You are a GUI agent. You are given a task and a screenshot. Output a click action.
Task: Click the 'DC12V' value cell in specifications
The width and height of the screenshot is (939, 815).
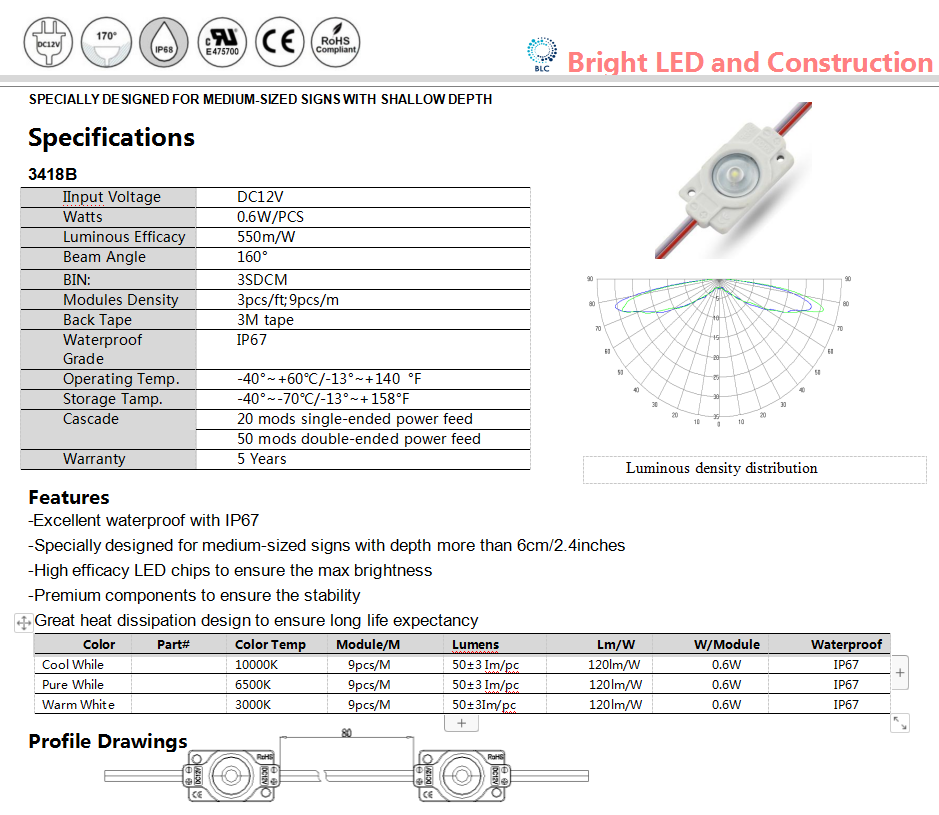pos(363,197)
